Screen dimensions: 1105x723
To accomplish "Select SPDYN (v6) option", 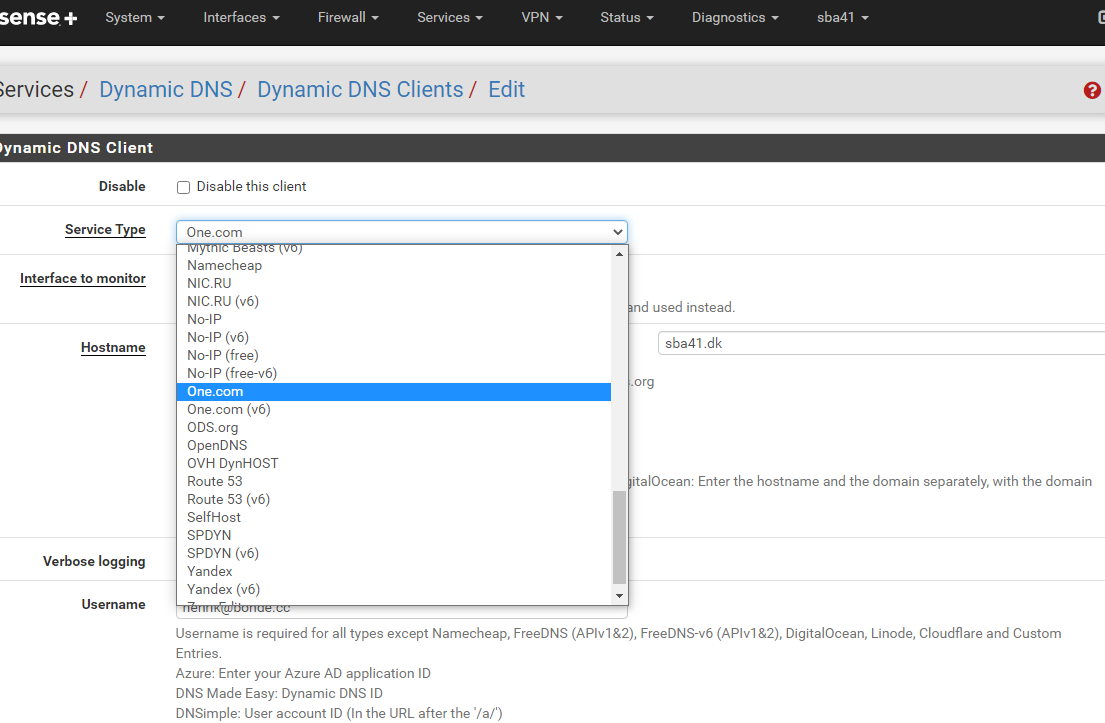I will [393, 553].
